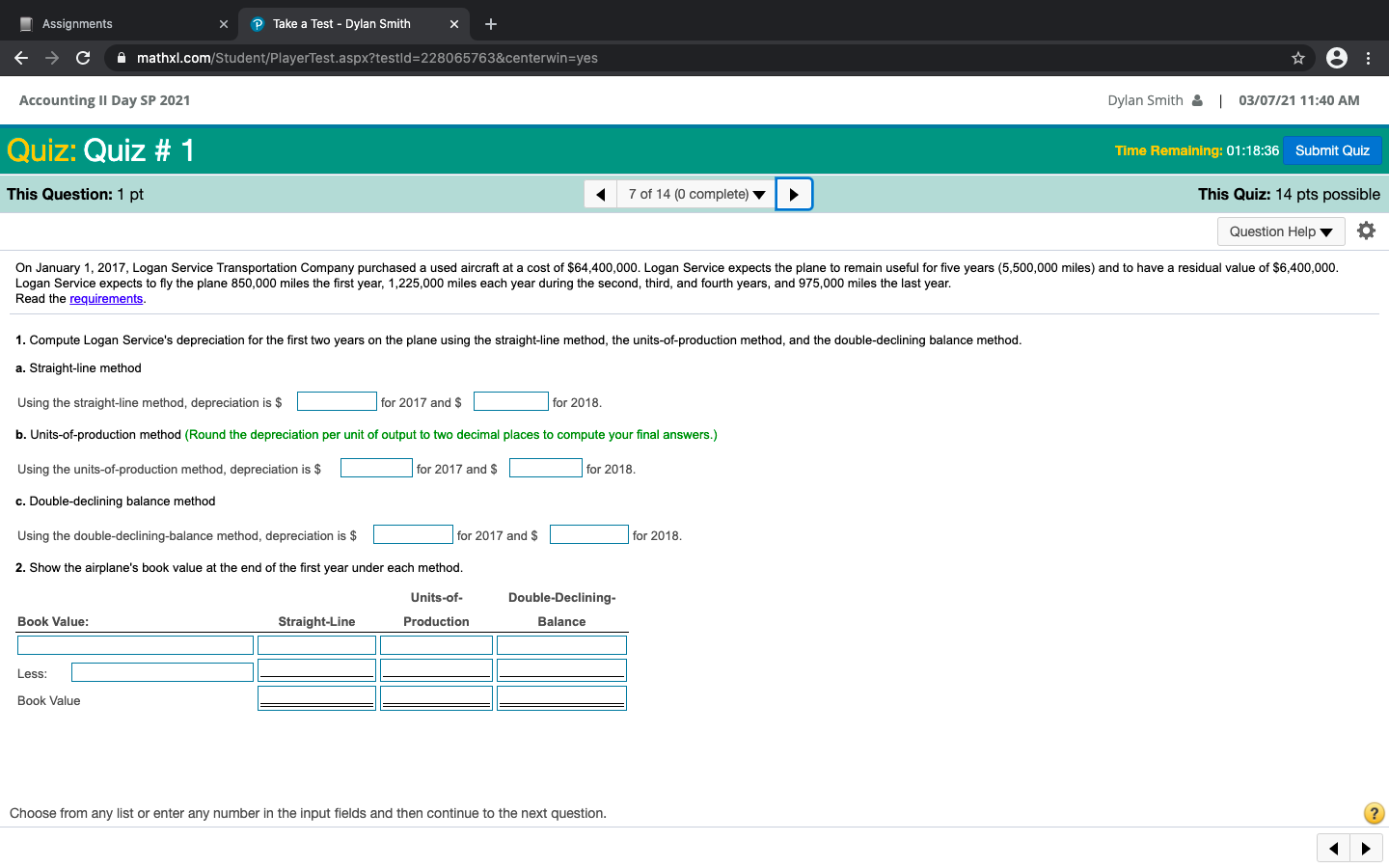
Task: Open the settings gear icon
Action: (x=1366, y=231)
